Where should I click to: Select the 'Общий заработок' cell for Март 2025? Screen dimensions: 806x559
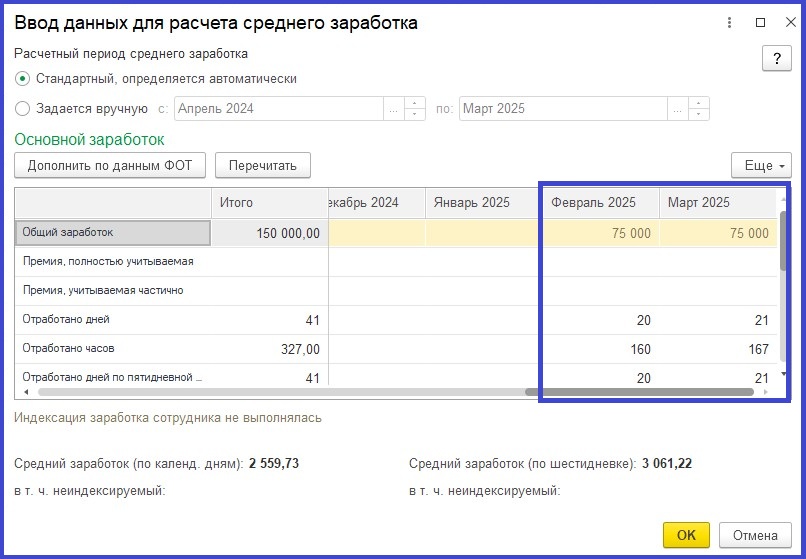click(x=718, y=233)
